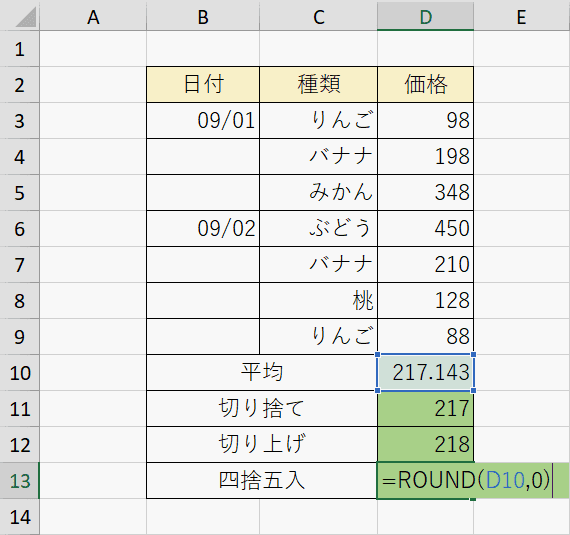
Task: Click the rounded-down value 217
Action: [x=425, y=409]
